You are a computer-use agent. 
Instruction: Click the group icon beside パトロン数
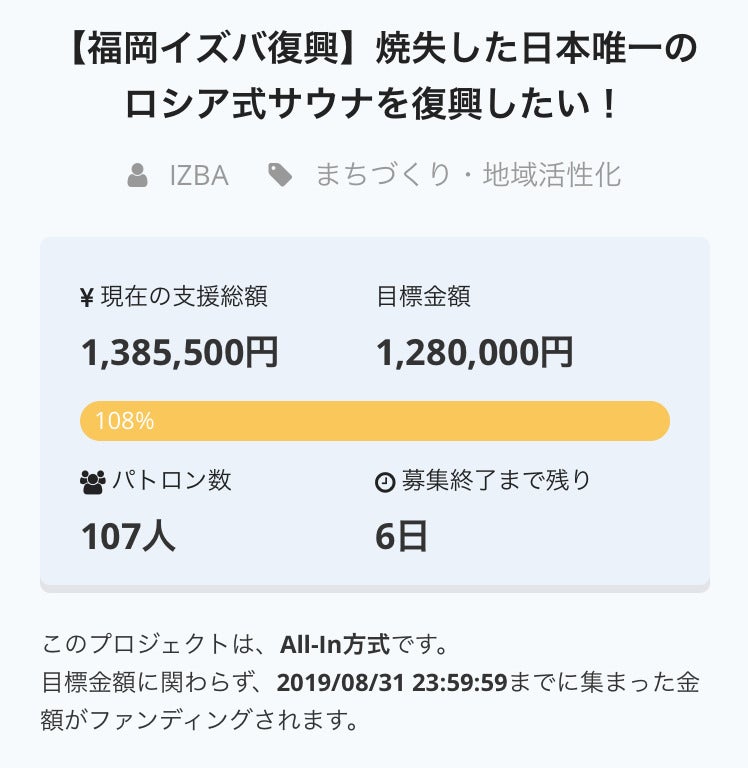click(x=92, y=482)
